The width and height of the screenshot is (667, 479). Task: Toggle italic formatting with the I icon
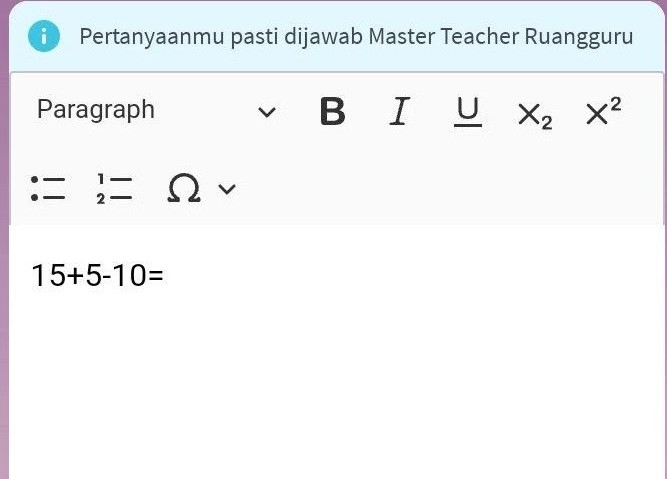coord(400,111)
